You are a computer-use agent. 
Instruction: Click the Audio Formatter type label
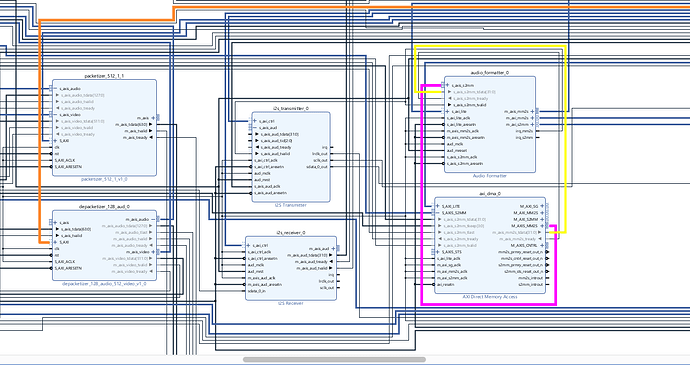tap(490, 176)
